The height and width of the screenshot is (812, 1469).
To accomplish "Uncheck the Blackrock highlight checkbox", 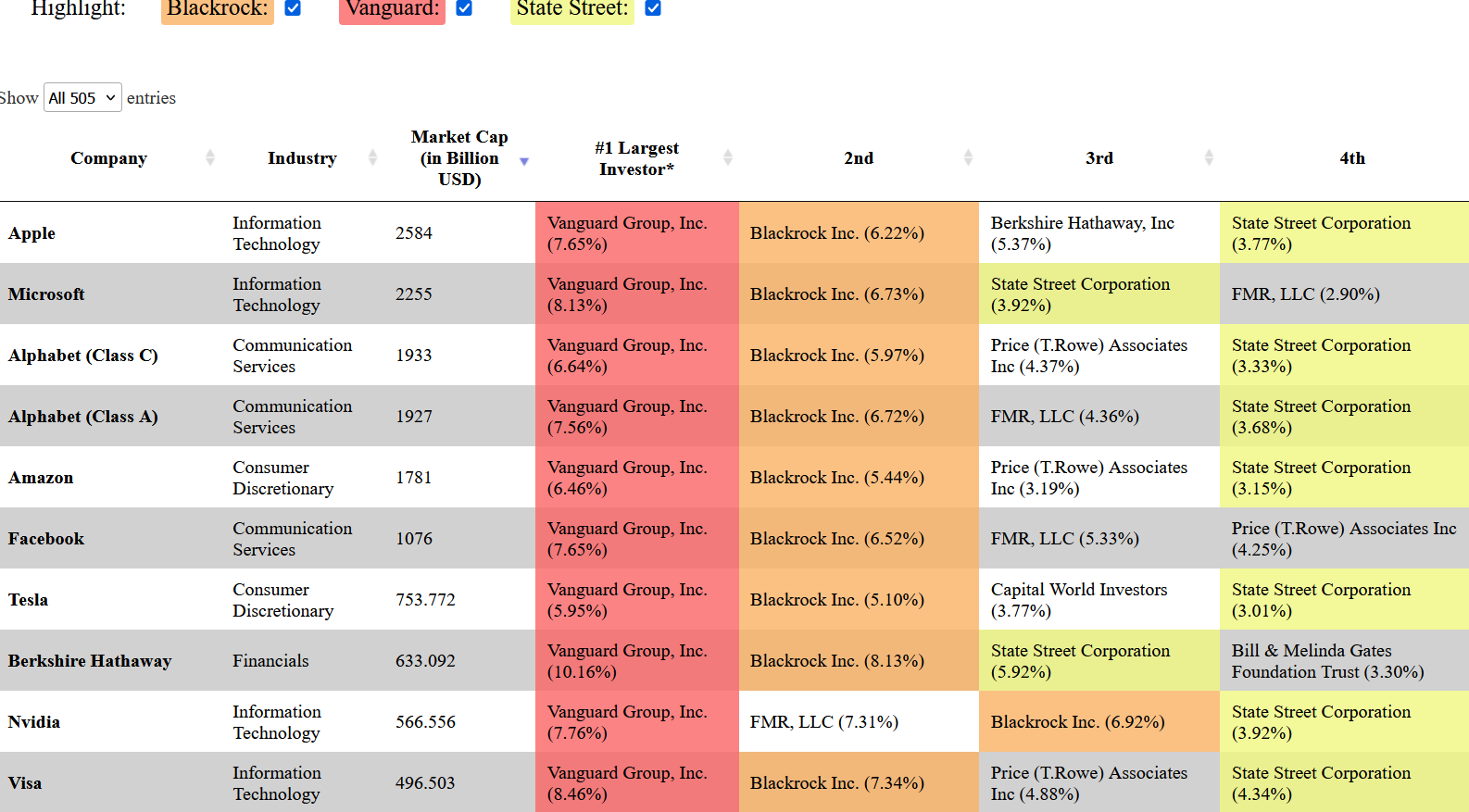I will click(x=293, y=8).
